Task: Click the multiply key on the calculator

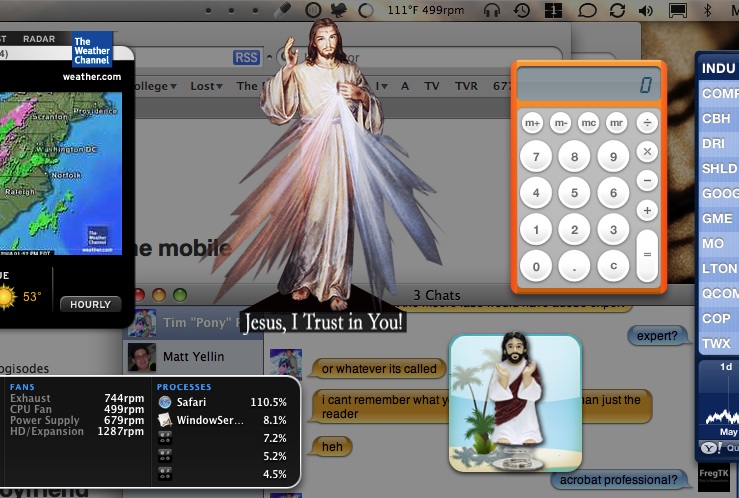Action: pyautogui.click(x=647, y=152)
